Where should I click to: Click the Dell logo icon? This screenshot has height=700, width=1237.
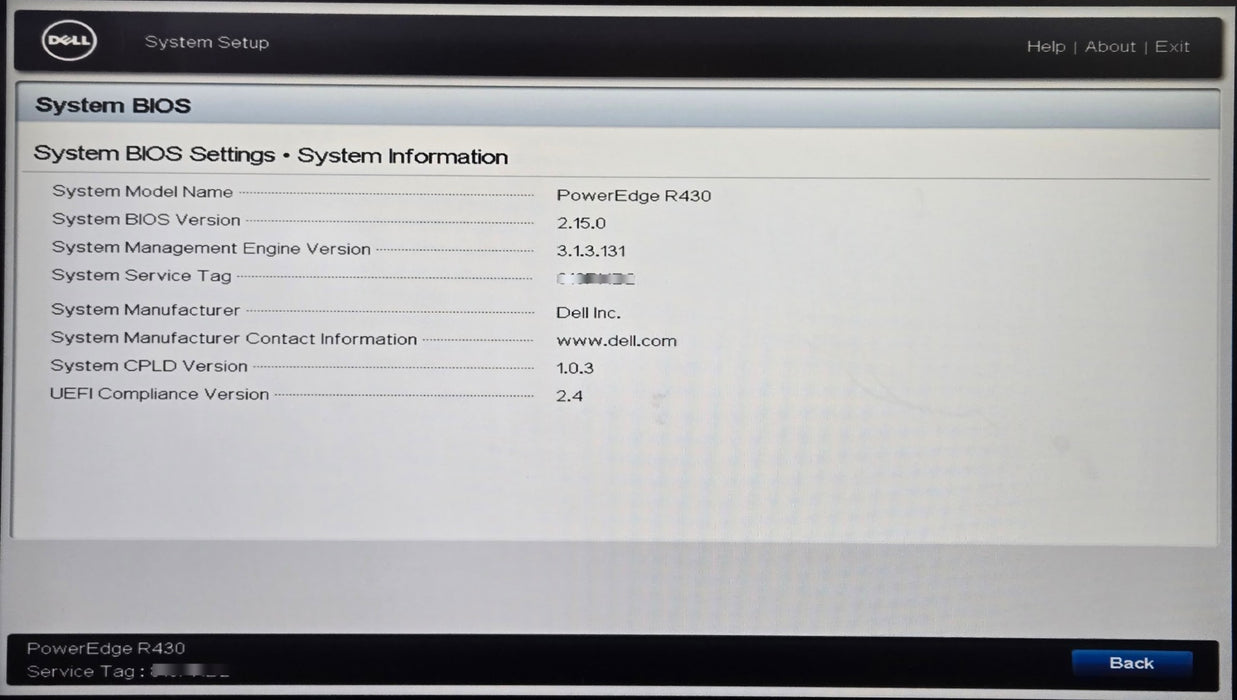[x=69, y=43]
